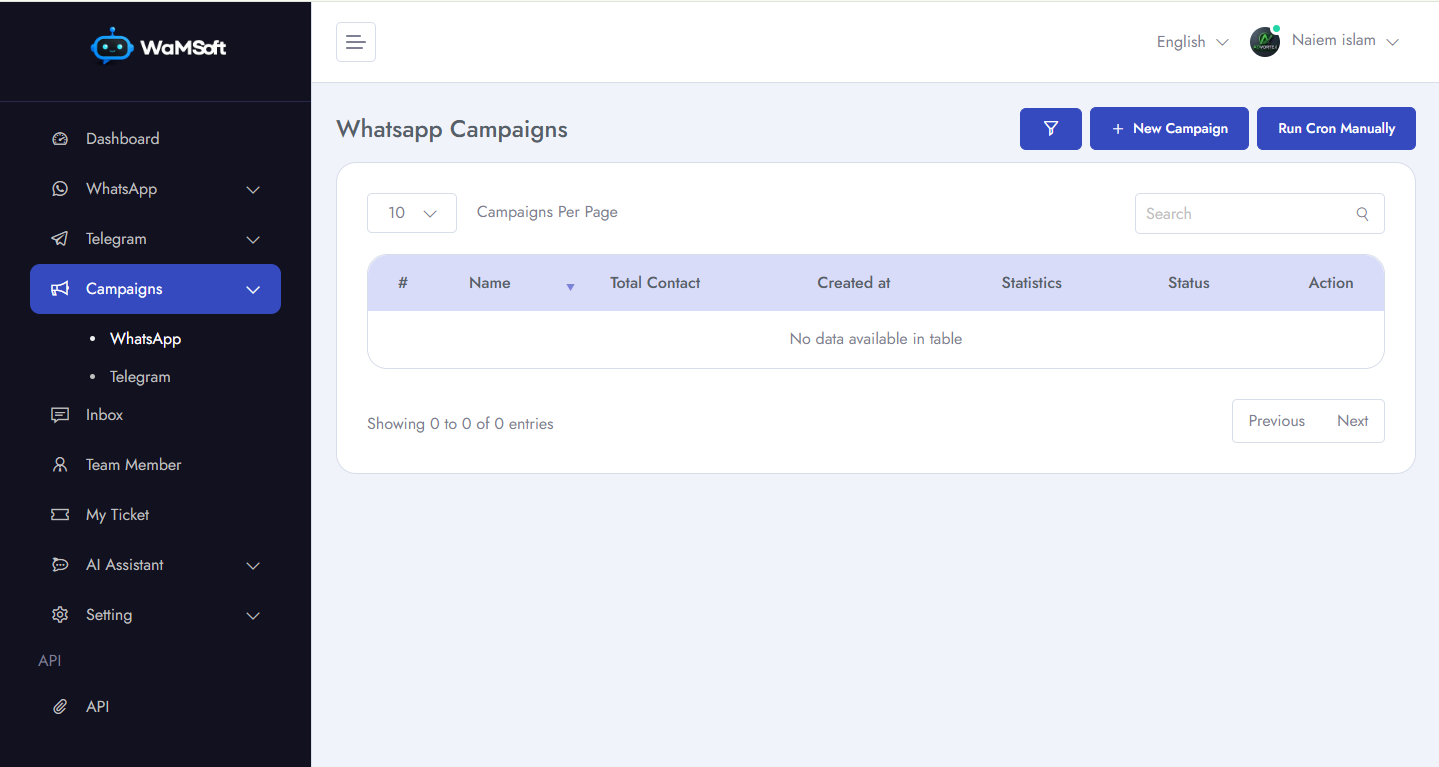Expand the WhatsApp sidebar menu chevron
Screen dimensions: 1439x767
253,190
